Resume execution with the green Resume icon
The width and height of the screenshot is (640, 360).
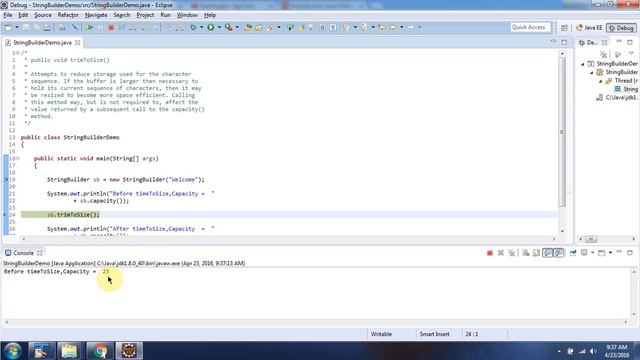(89, 27)
